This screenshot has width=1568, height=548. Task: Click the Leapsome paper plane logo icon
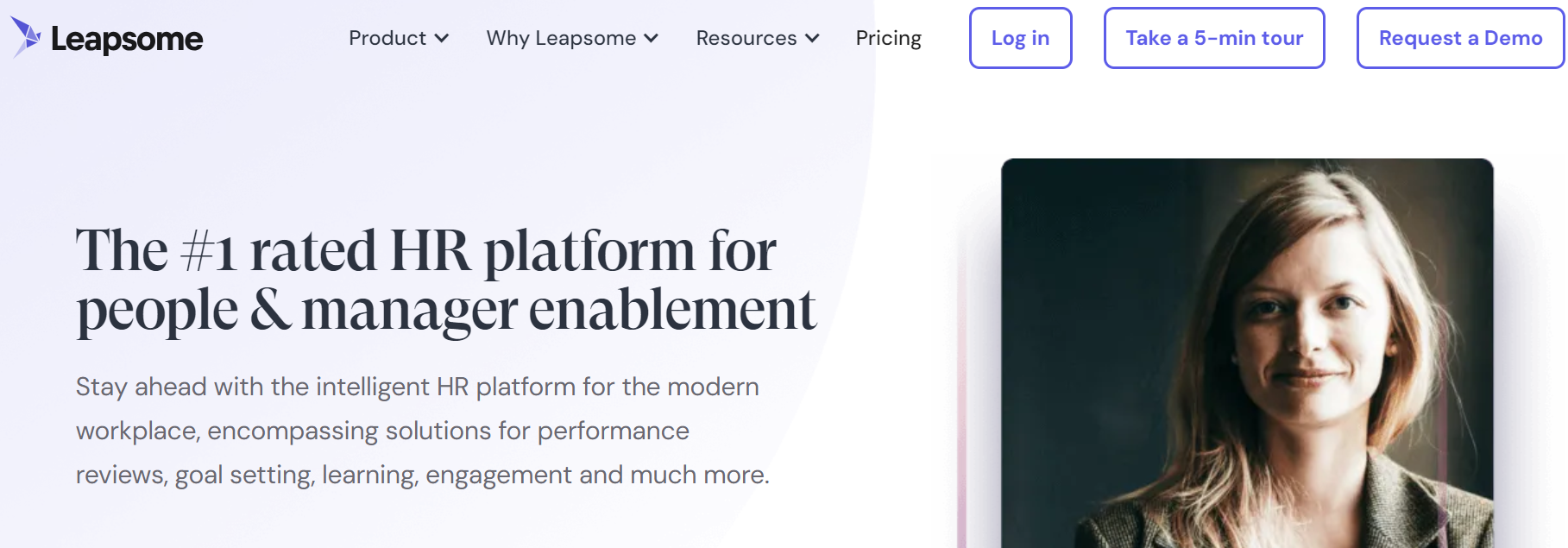tap(27, 36)
